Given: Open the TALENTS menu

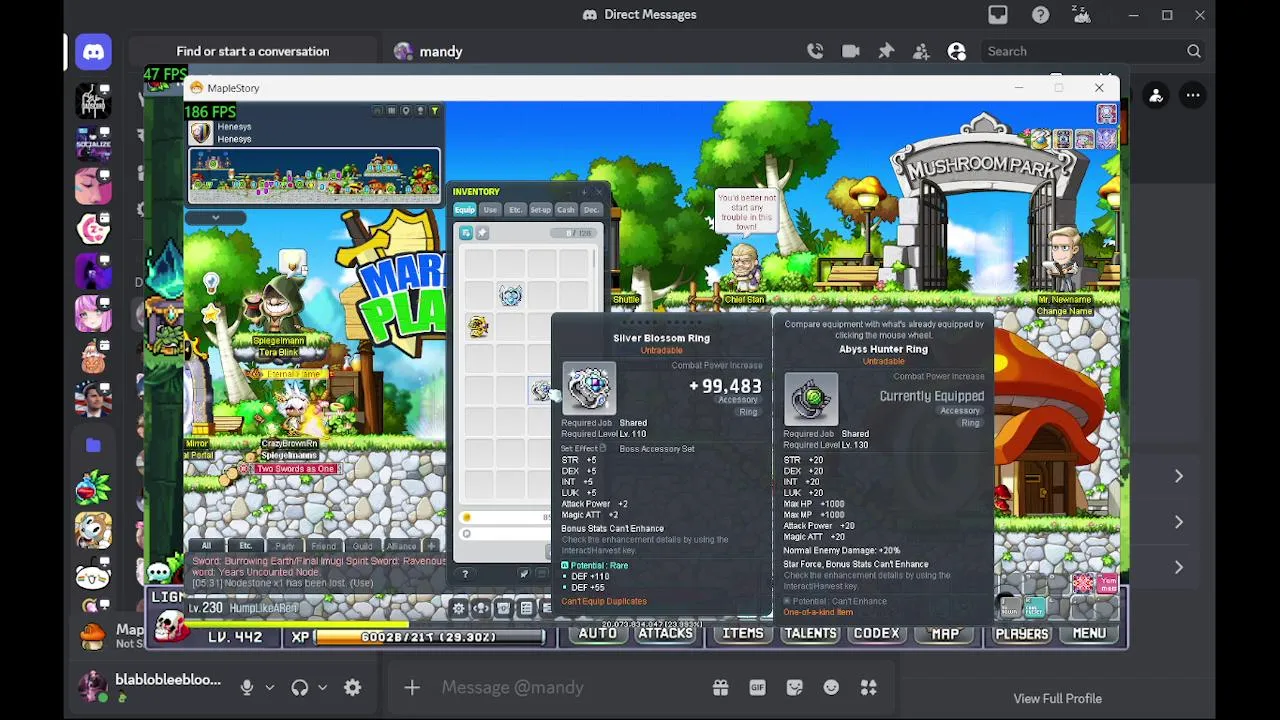Looking at the screenshot, I should 810,634.
